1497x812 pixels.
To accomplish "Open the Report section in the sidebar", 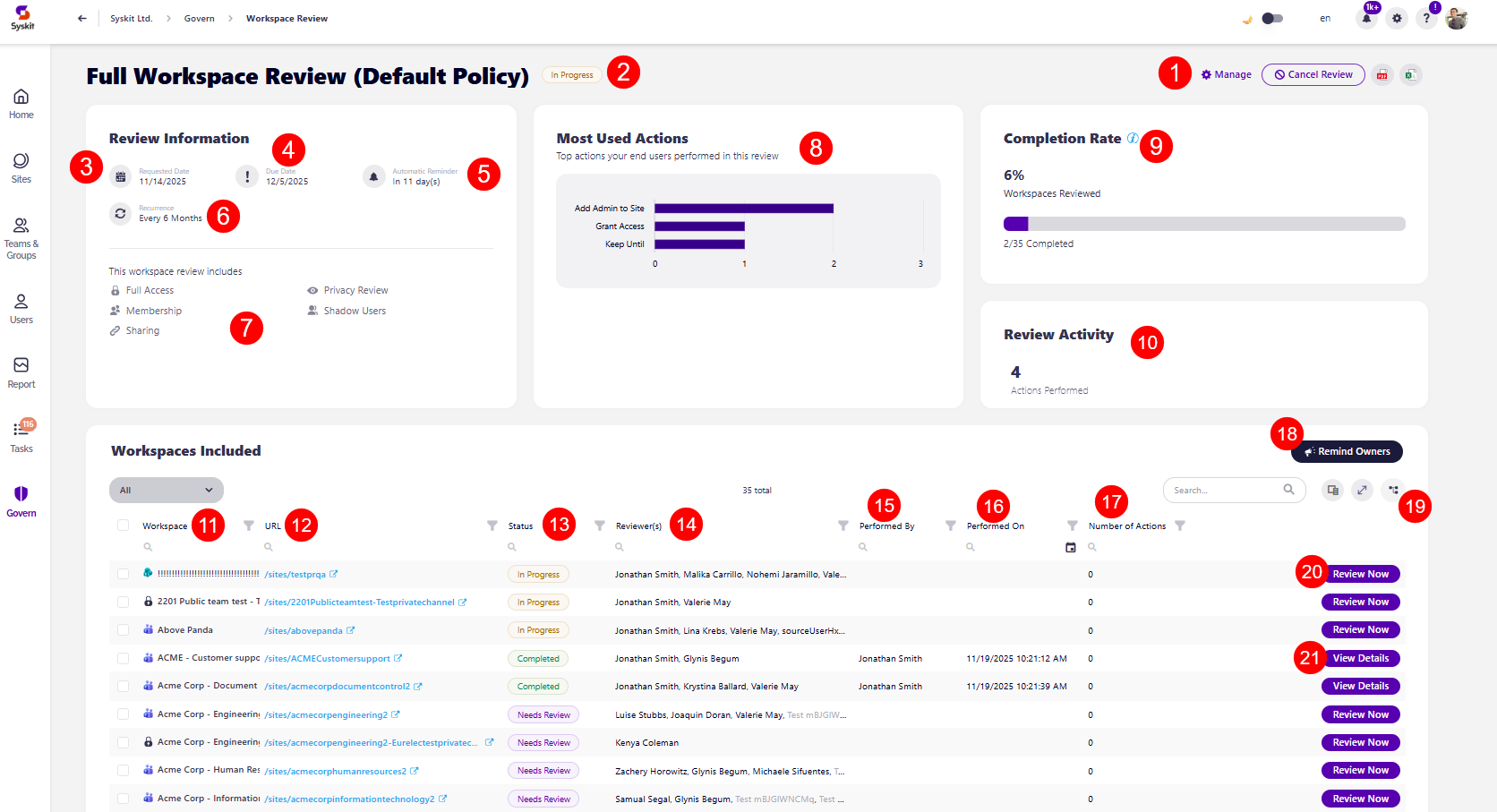I will tap(21, 371).
